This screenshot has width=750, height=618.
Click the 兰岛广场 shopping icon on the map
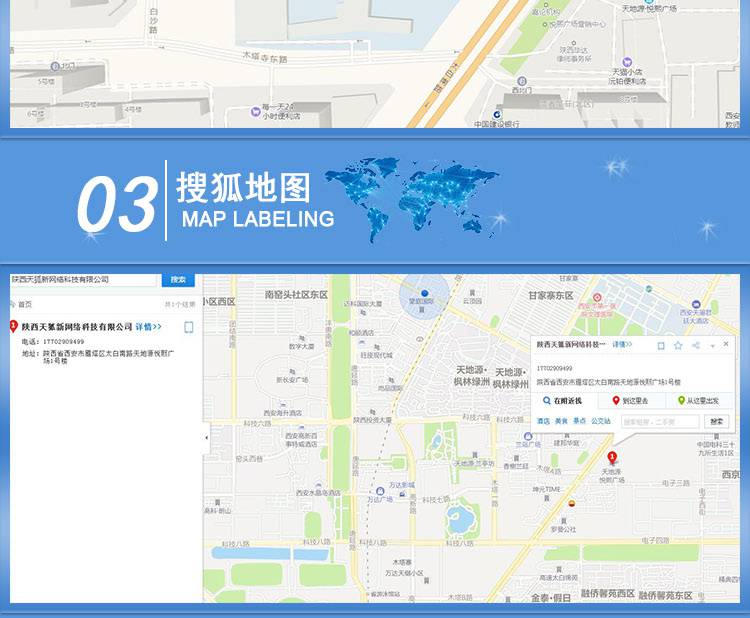coord(528,436)
